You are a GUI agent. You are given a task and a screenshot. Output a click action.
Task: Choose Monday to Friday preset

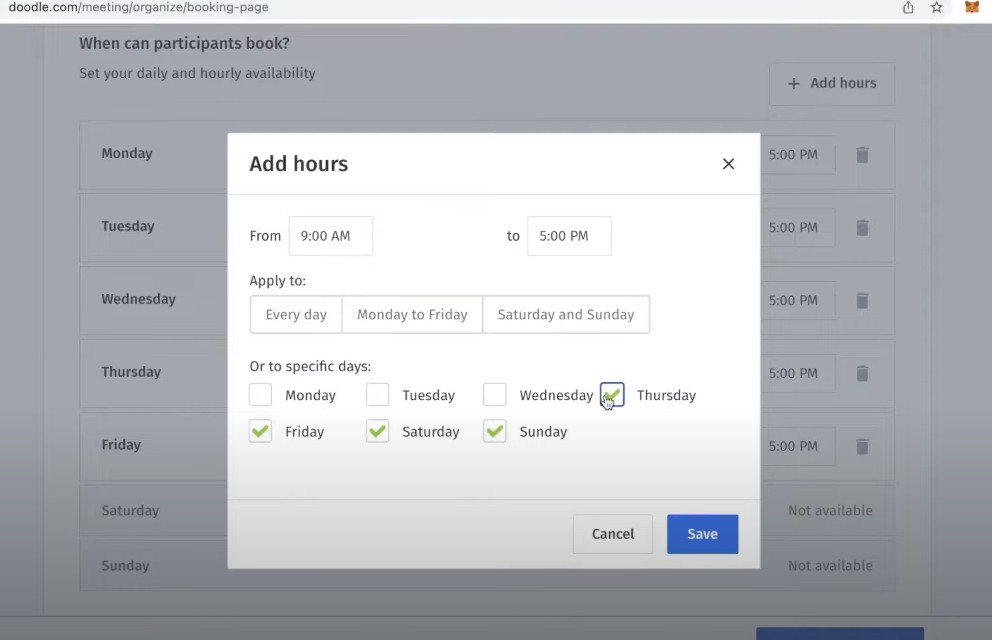pos(412,314)
